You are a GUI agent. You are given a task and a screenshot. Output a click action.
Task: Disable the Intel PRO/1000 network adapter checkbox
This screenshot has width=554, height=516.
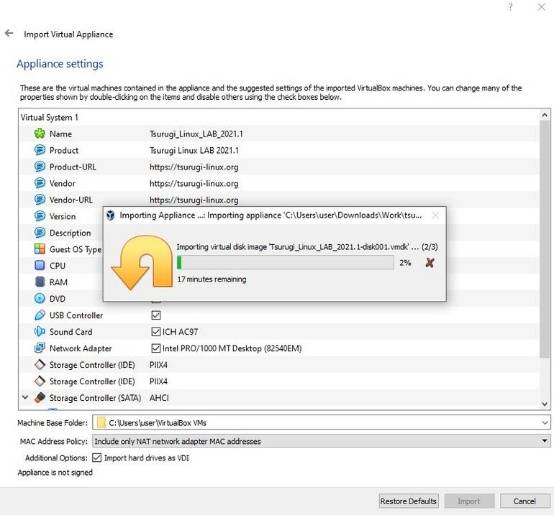tap(156, 348)
